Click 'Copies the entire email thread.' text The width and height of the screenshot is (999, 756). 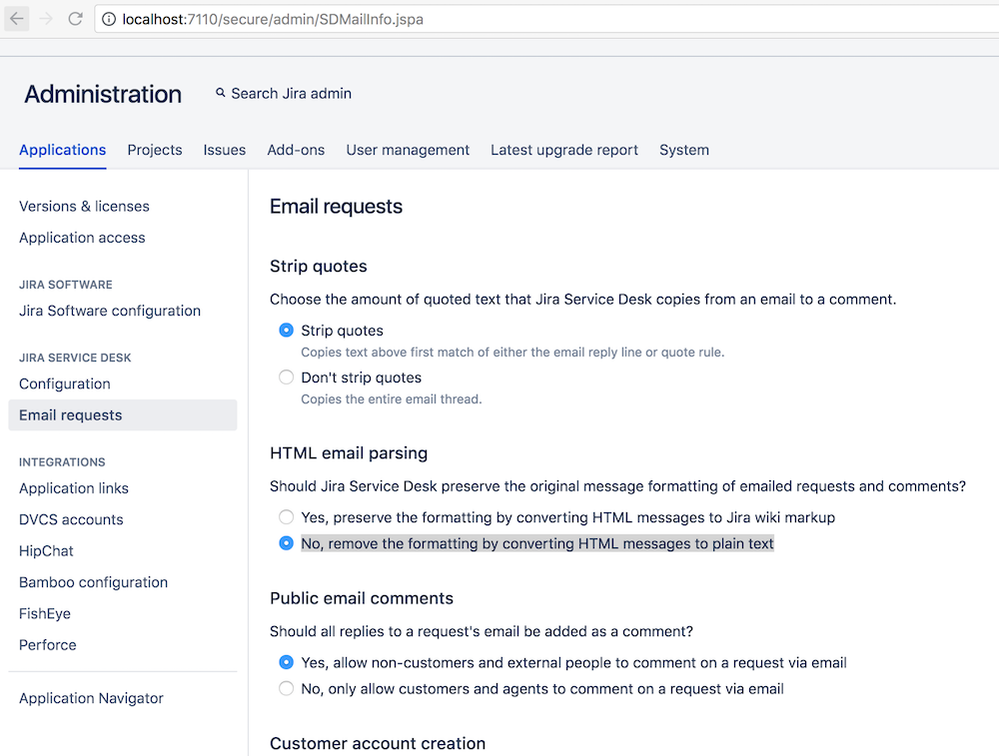[x=391, y=399]
